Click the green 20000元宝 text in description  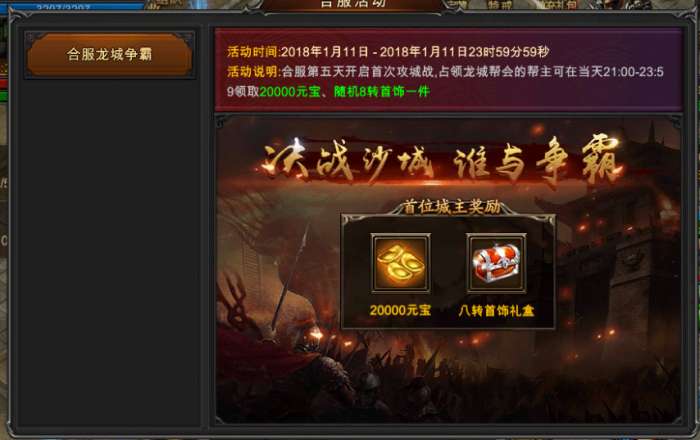[x=290, y=91]
